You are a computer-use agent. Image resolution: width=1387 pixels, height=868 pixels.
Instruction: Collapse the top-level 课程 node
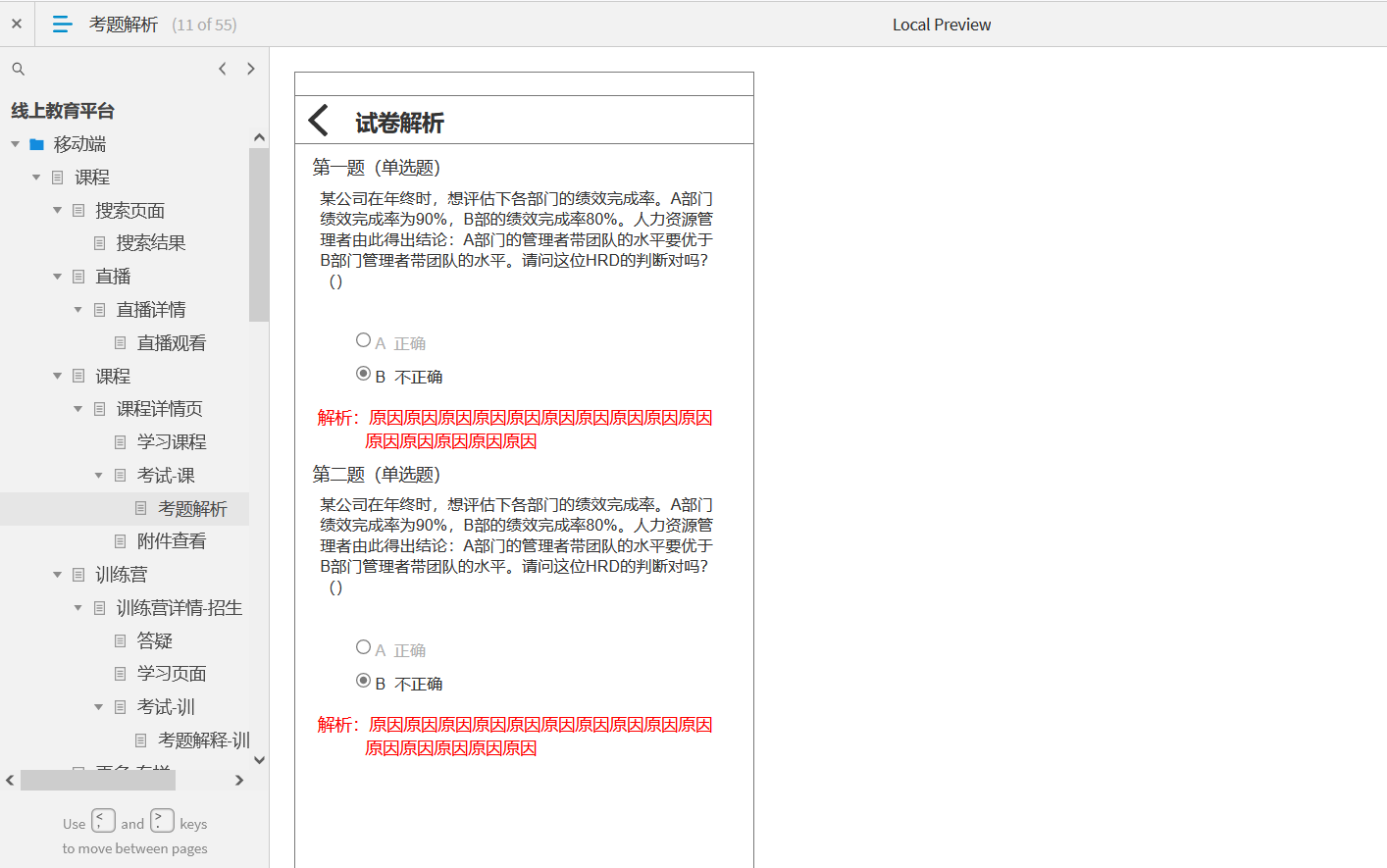coord(36,178)
